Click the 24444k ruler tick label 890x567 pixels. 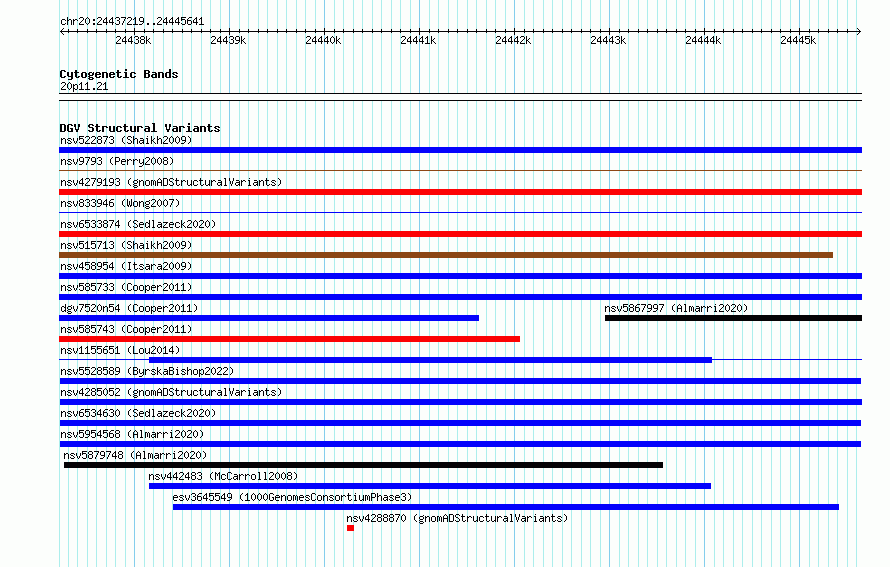703,40
